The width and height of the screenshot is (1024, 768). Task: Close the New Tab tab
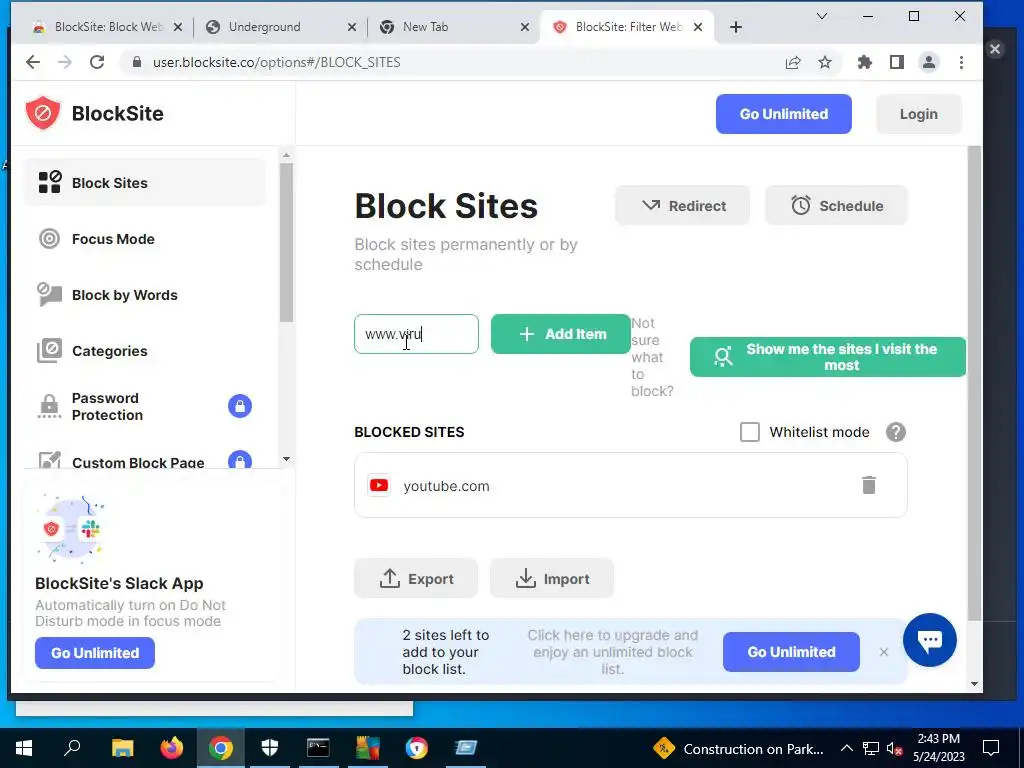[x=525, y=27]
